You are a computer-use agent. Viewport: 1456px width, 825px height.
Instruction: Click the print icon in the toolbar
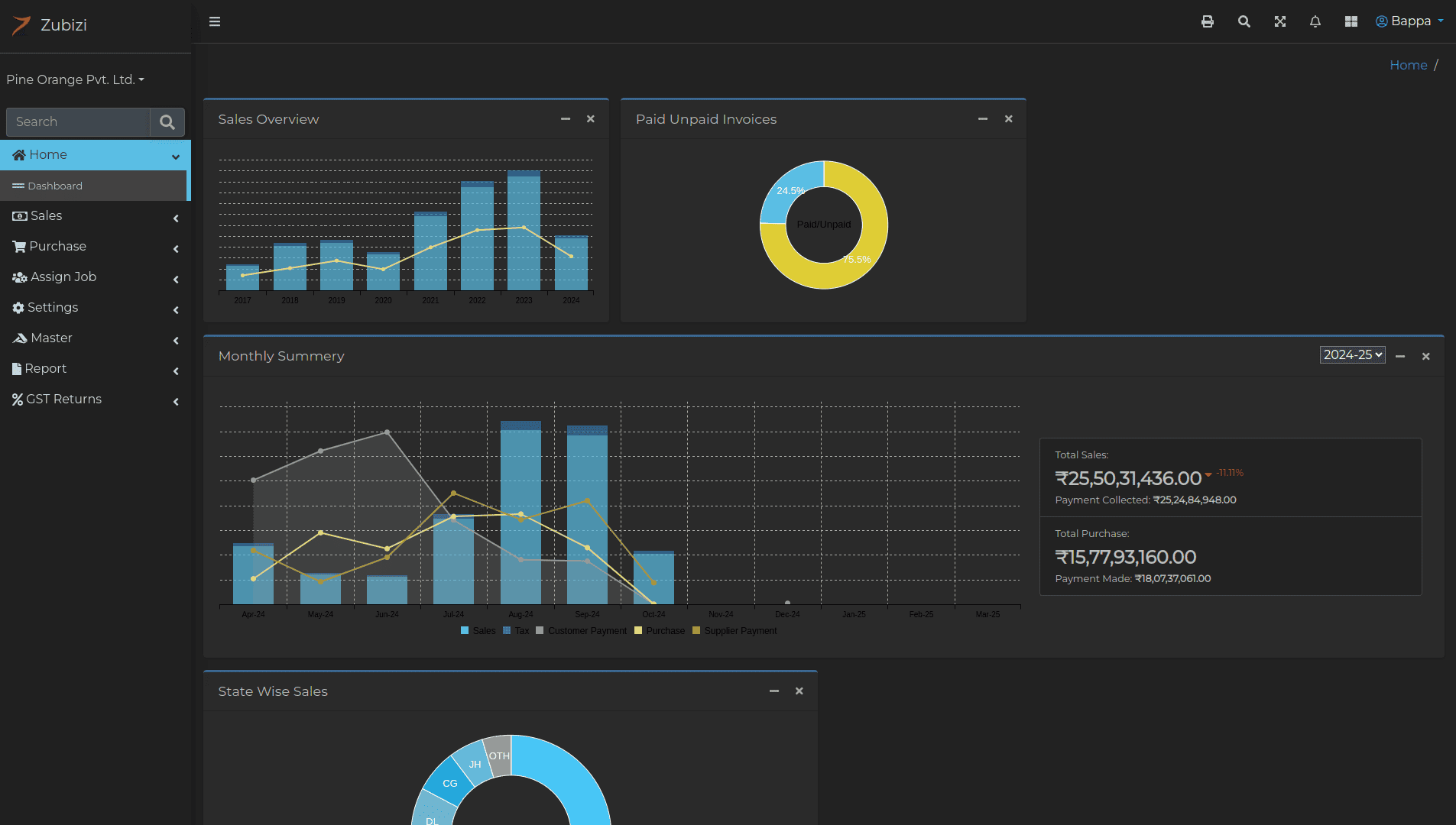(1208, 21)
